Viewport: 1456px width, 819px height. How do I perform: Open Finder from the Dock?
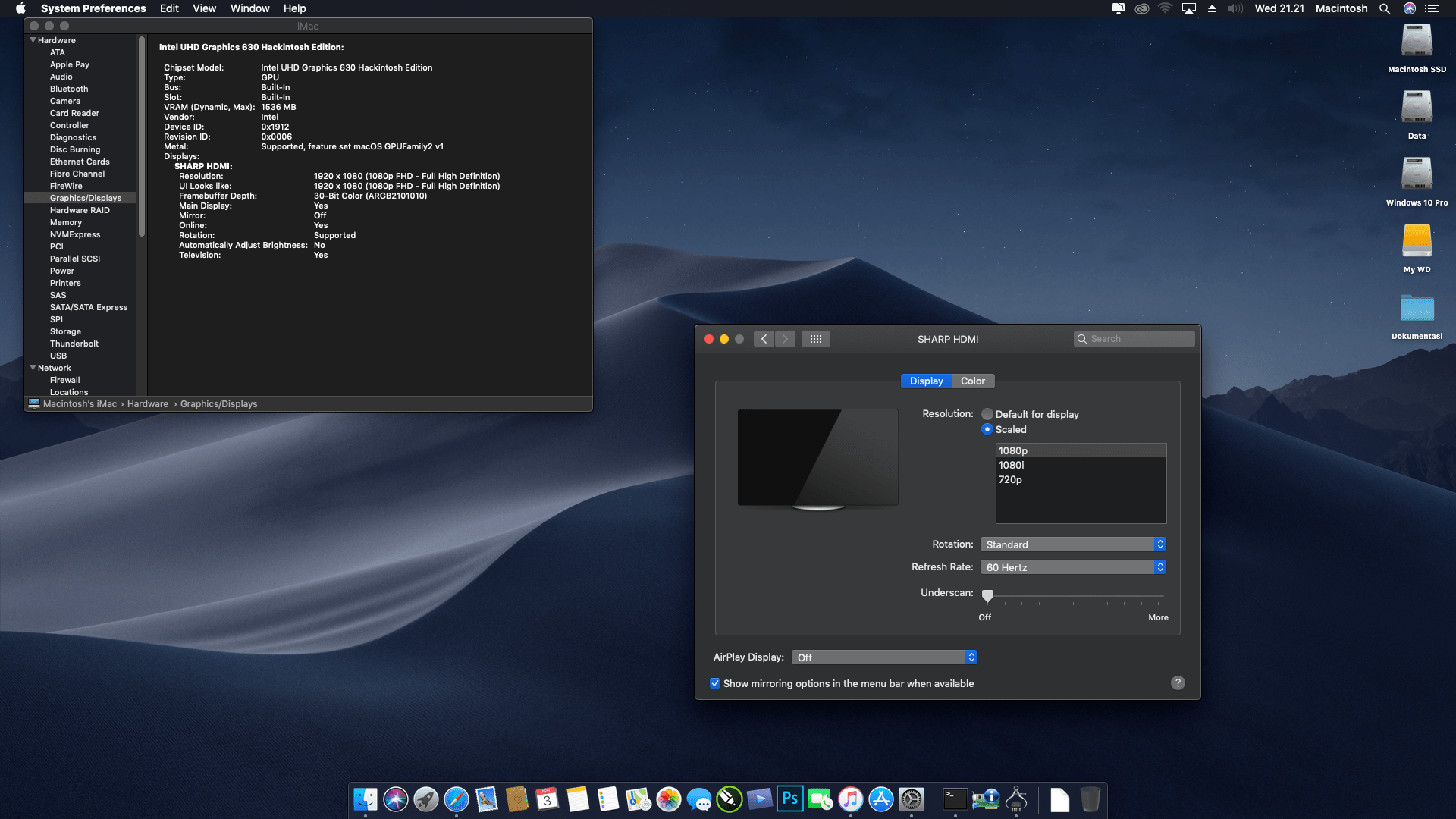366,799
